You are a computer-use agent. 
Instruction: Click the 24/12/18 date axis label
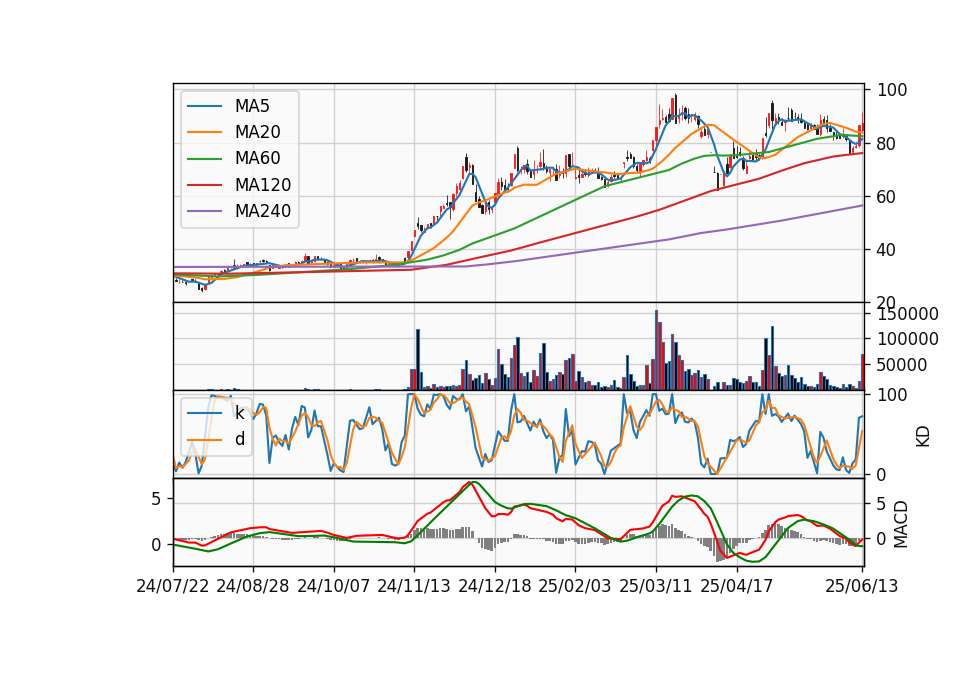(x=495, y=586)
